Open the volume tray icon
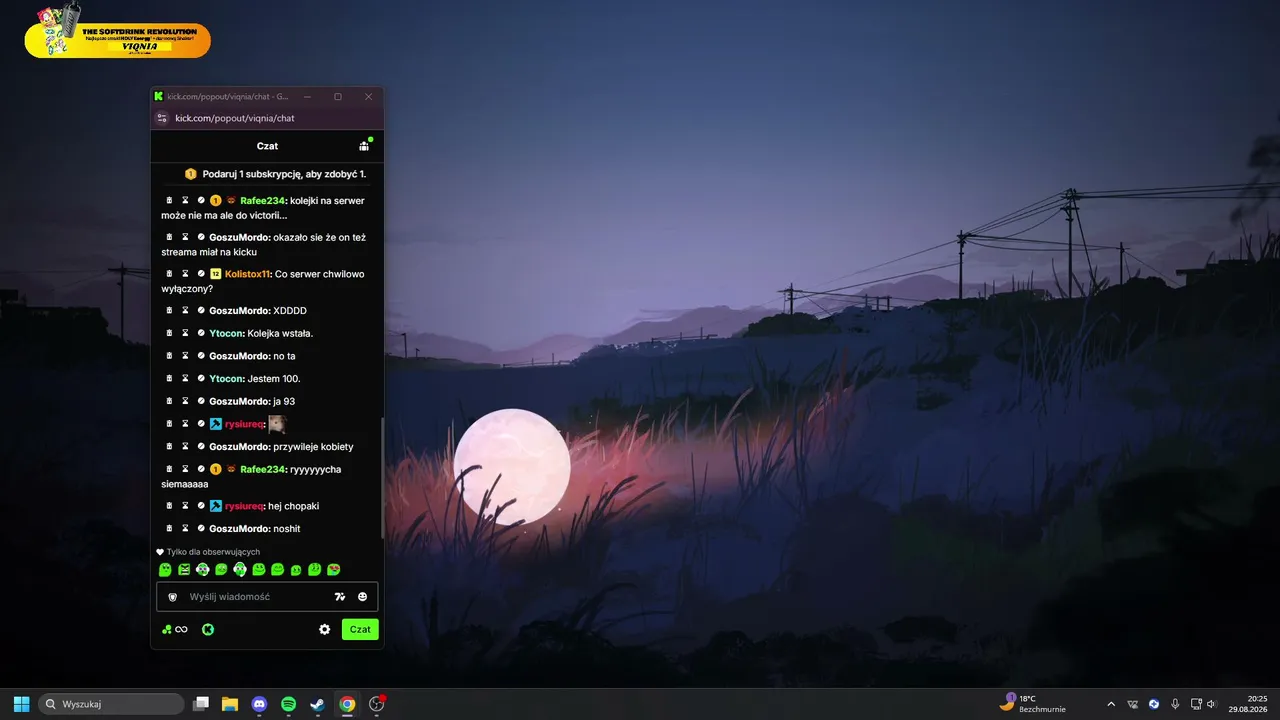The width and height of the screenshot is (1280, 720). click(1211, 704)
